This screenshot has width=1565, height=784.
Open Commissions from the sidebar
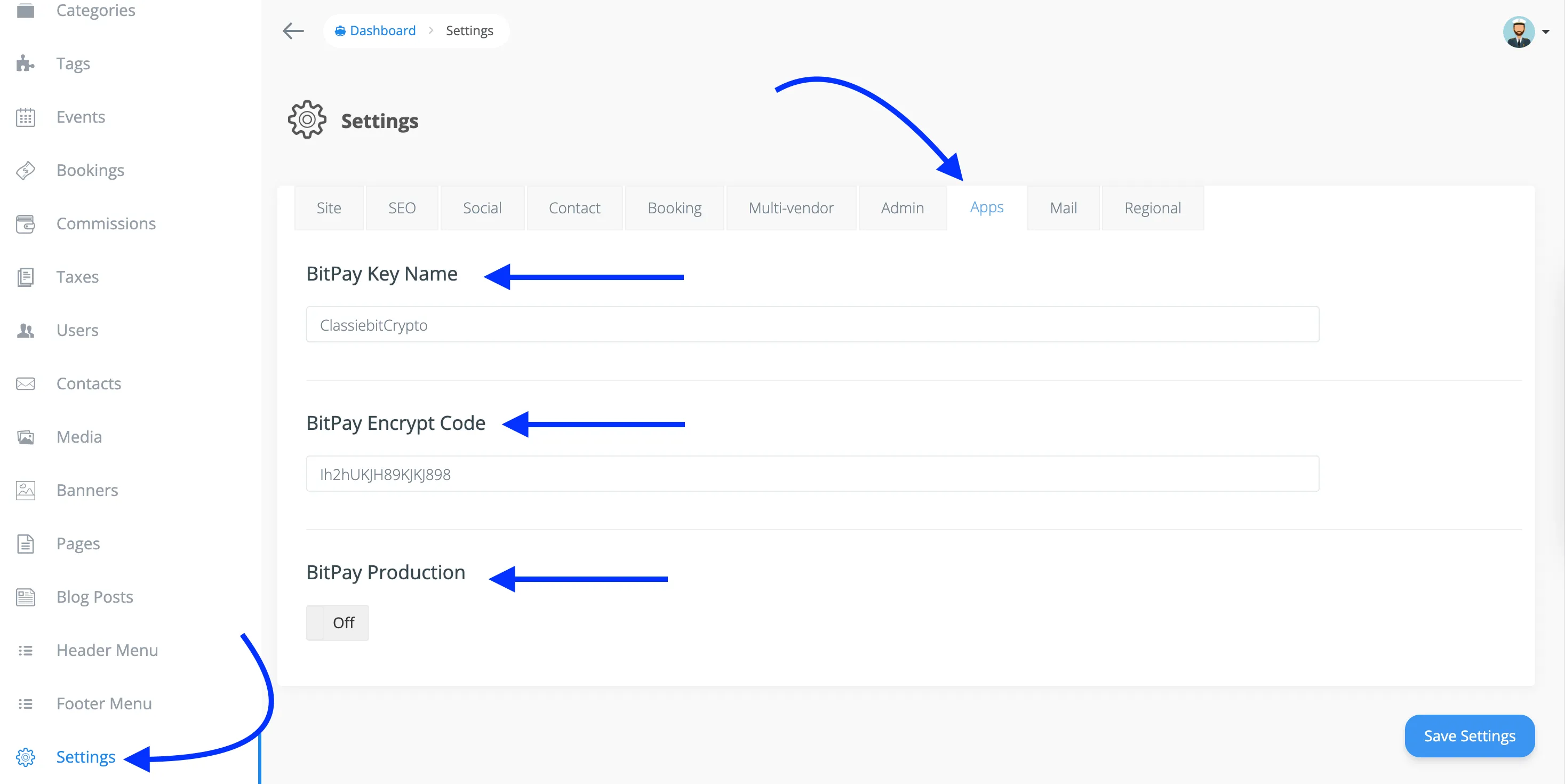pyautogui.click(x=106, y=223)
